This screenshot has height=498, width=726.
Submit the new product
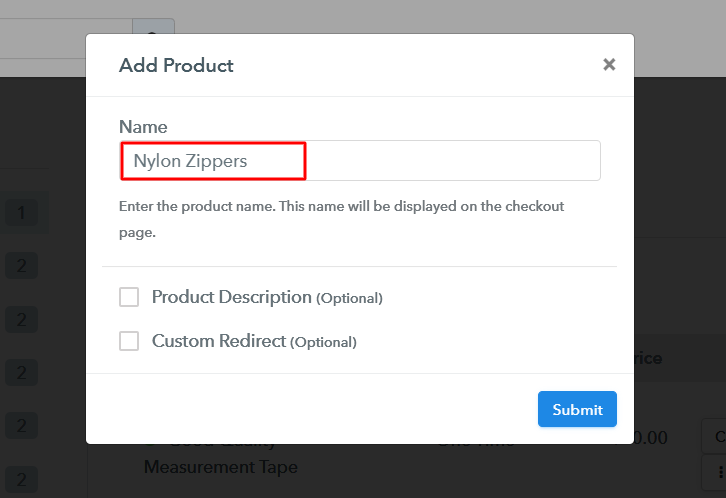[x=577, y=409]
